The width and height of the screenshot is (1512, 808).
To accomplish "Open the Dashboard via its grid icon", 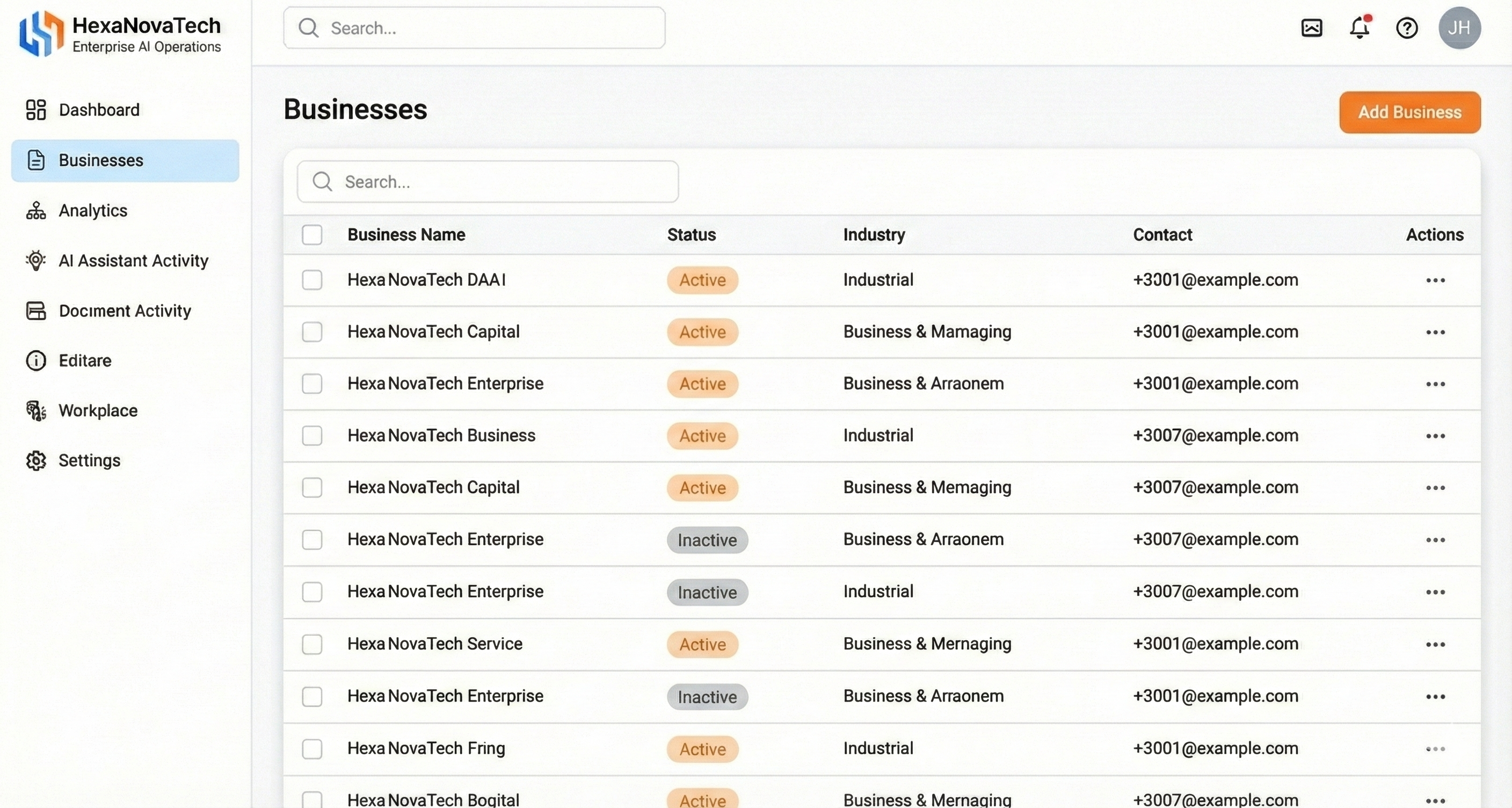I will tap(36, 109).
